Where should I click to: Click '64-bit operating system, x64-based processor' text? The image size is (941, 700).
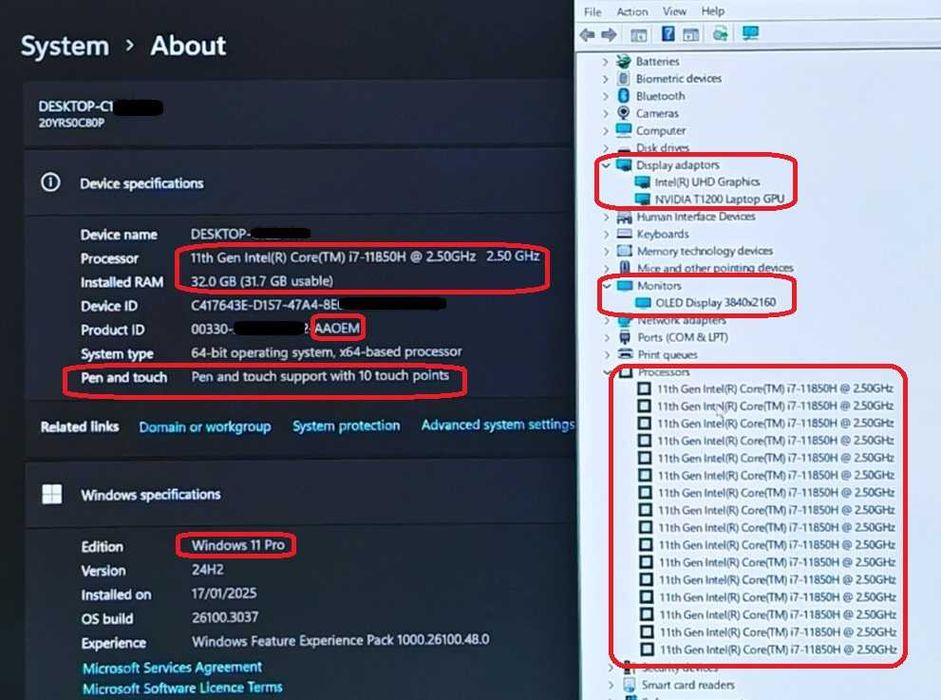click(x=326, y=352)
